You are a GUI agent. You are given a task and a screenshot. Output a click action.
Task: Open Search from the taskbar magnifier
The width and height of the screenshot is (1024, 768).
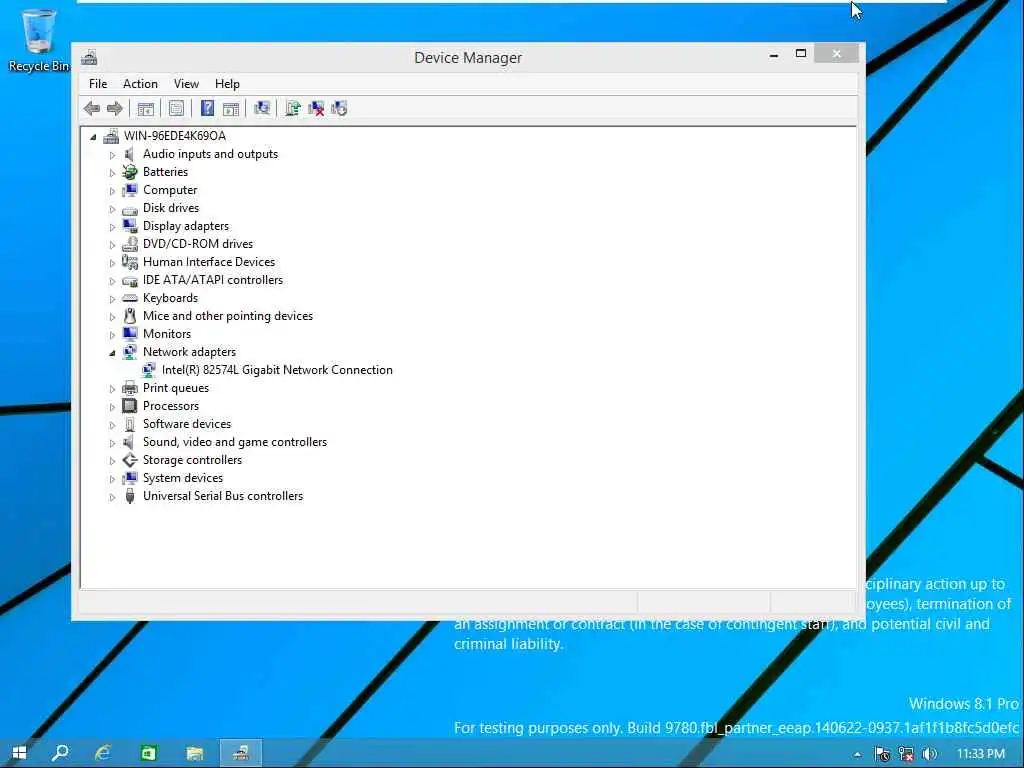tap(60, 753)
